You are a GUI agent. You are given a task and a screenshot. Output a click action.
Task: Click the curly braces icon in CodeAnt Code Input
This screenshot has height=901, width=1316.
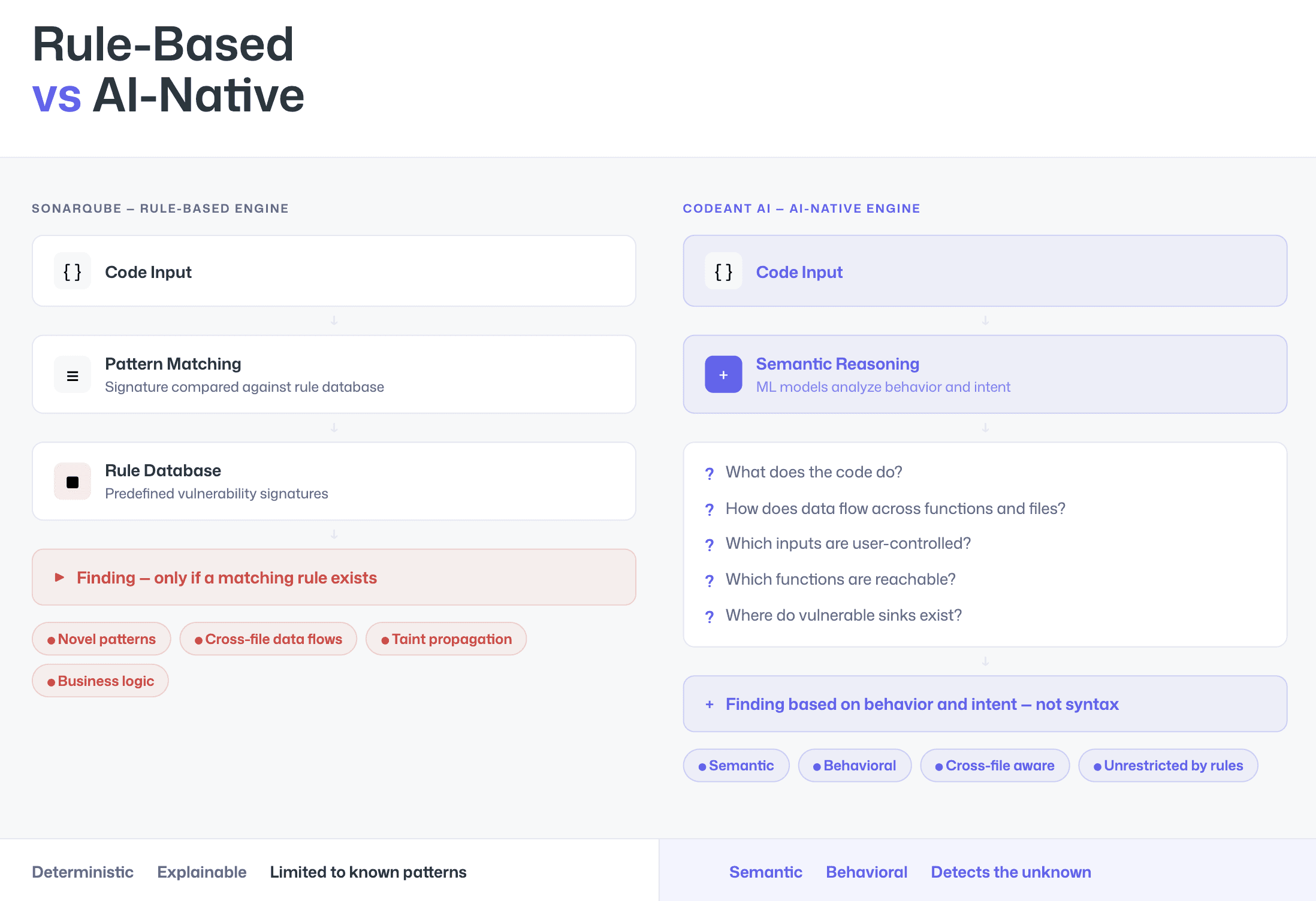point(723,272)
